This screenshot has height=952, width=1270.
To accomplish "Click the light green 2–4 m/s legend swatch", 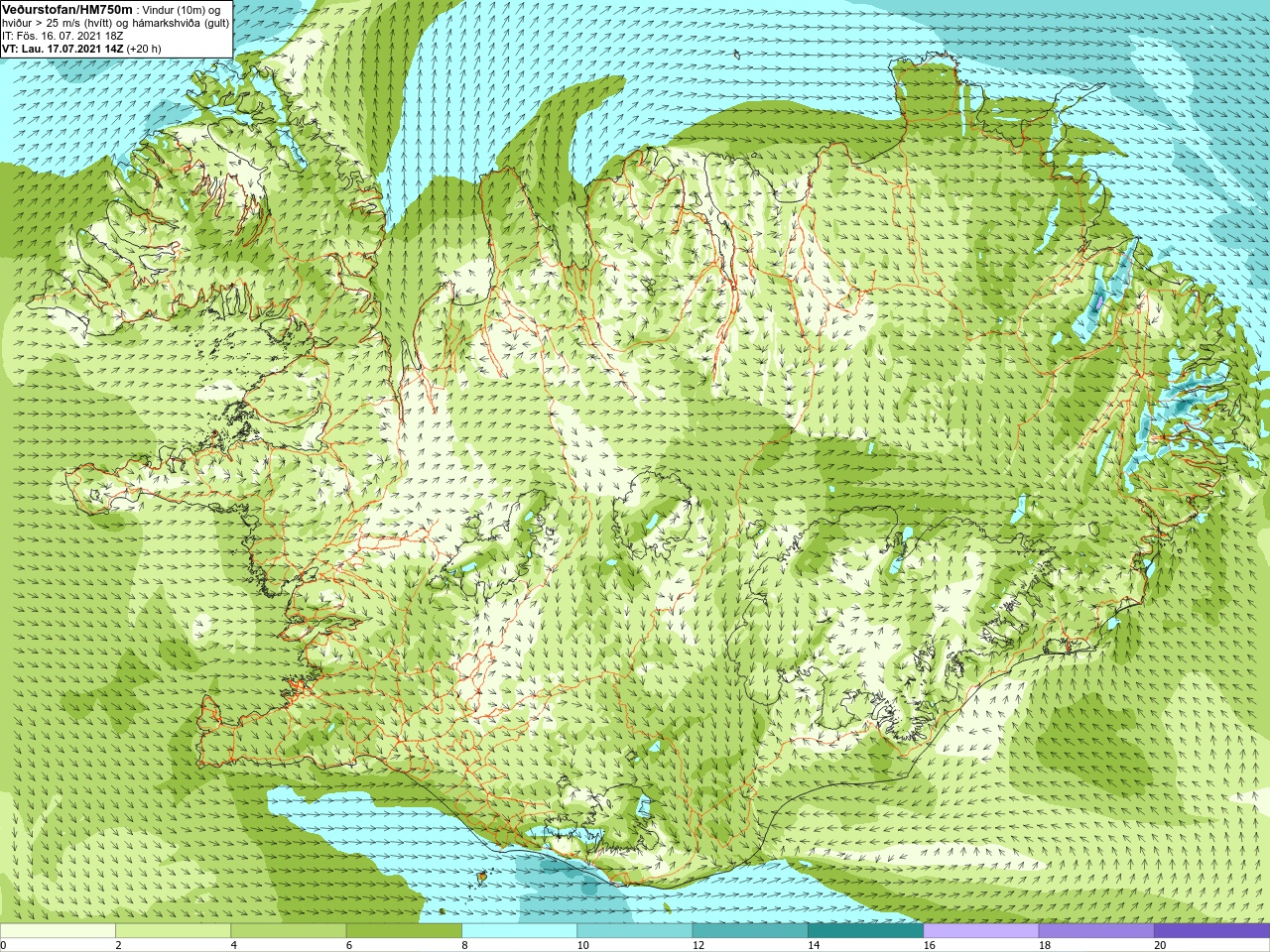I will coord(174,931).
